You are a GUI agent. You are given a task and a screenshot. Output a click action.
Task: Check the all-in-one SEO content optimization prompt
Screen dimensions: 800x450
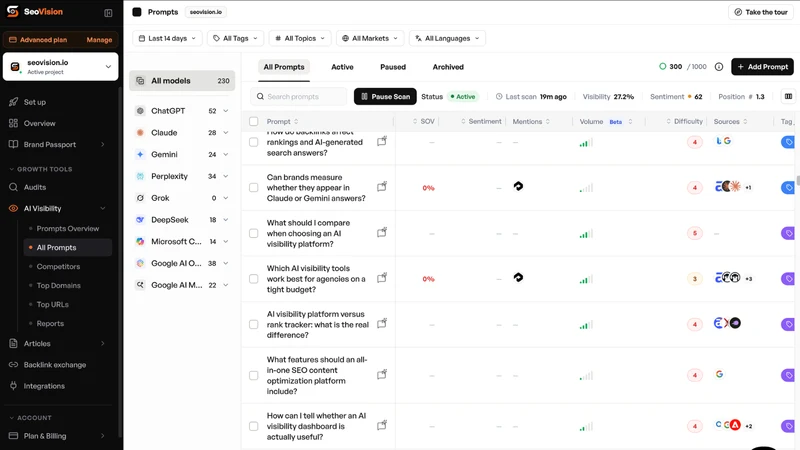pyautogui.click(x=254, y=375)
